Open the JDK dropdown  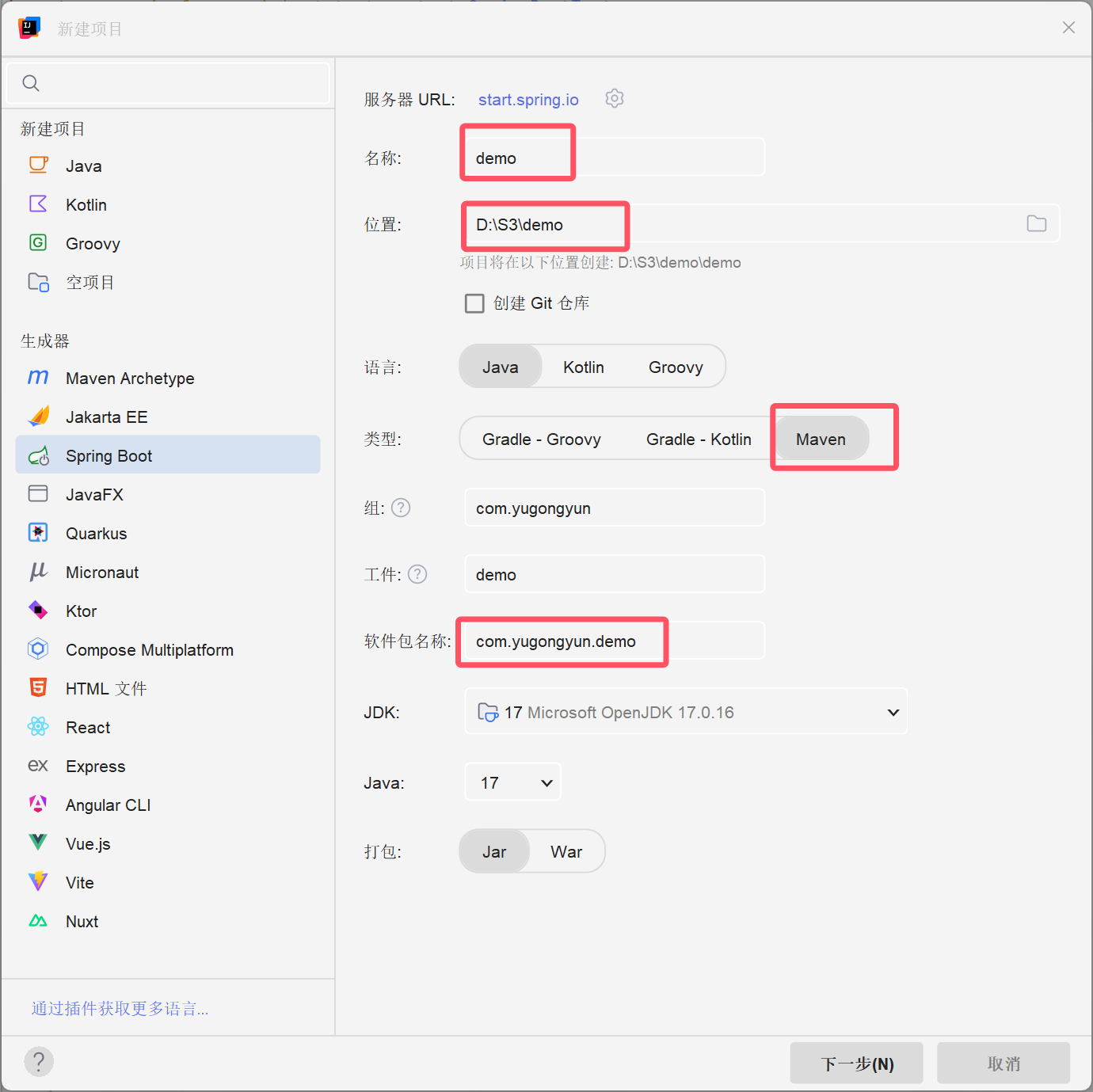[x=685, y=711]
